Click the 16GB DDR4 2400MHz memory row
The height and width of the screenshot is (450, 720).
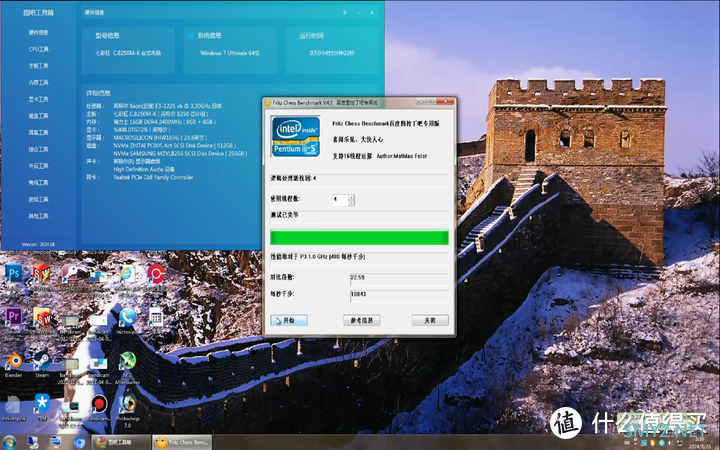(164, 122)
